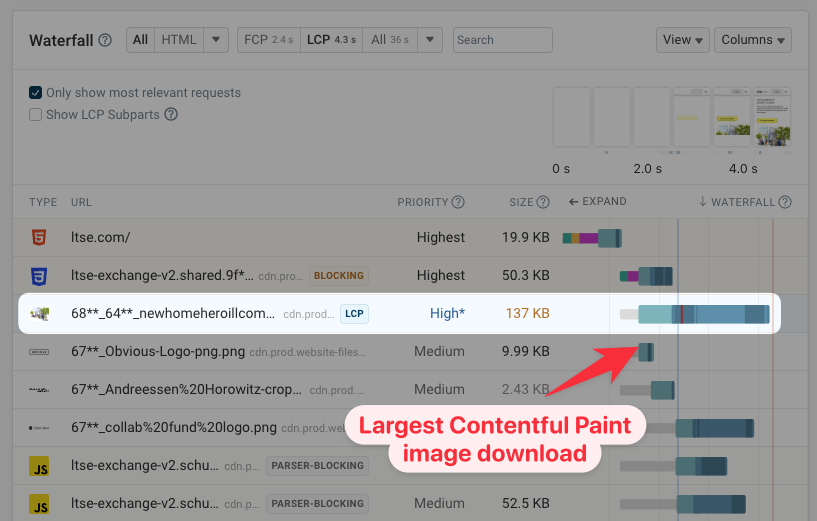
Task: Click the High* priority value
Action: pyautogui.click(x=447, y=314)
